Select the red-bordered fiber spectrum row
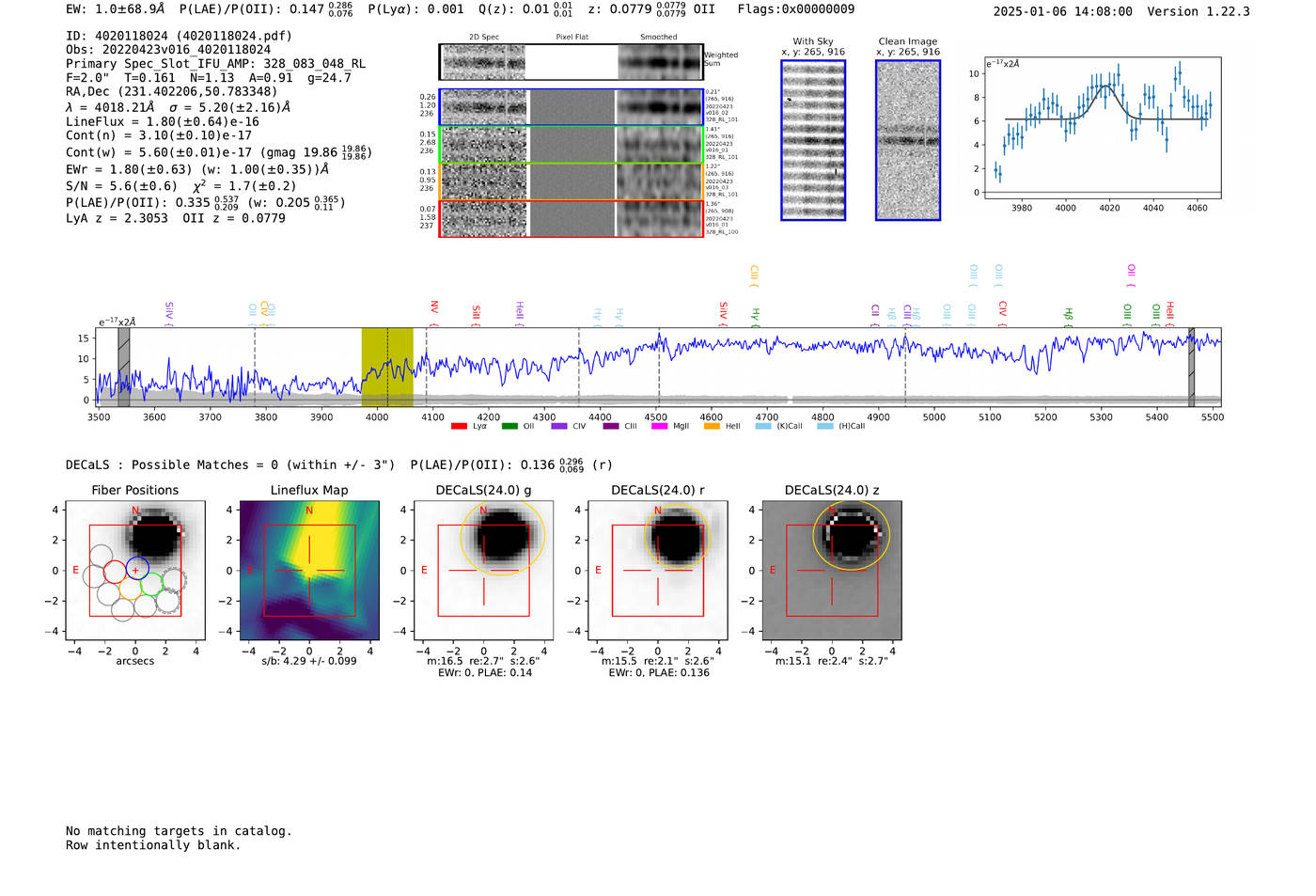Viewport: 1316px width, 896px height. tap(571, 218)
